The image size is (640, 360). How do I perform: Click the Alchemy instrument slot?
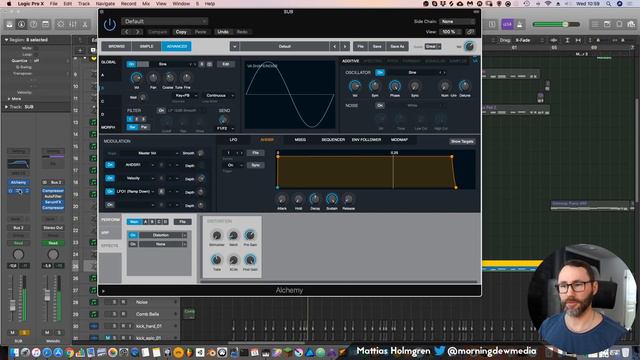18,182
